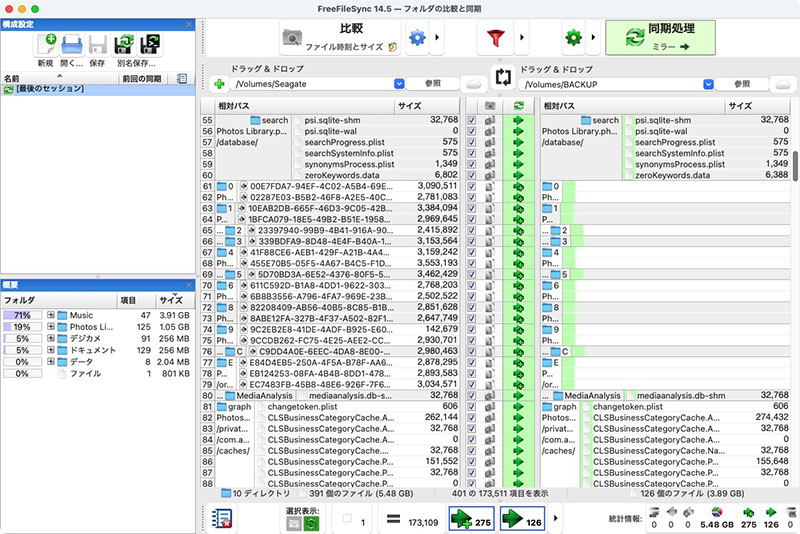Viewport: 800px width, 534px height.
Task: Open synchronization settings green gear icon
Action: tap(573, 38)
